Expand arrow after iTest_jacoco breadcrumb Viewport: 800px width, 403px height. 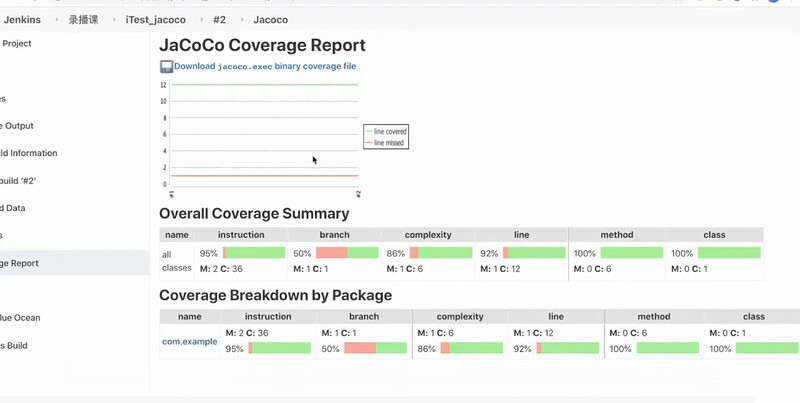point(201,20)
